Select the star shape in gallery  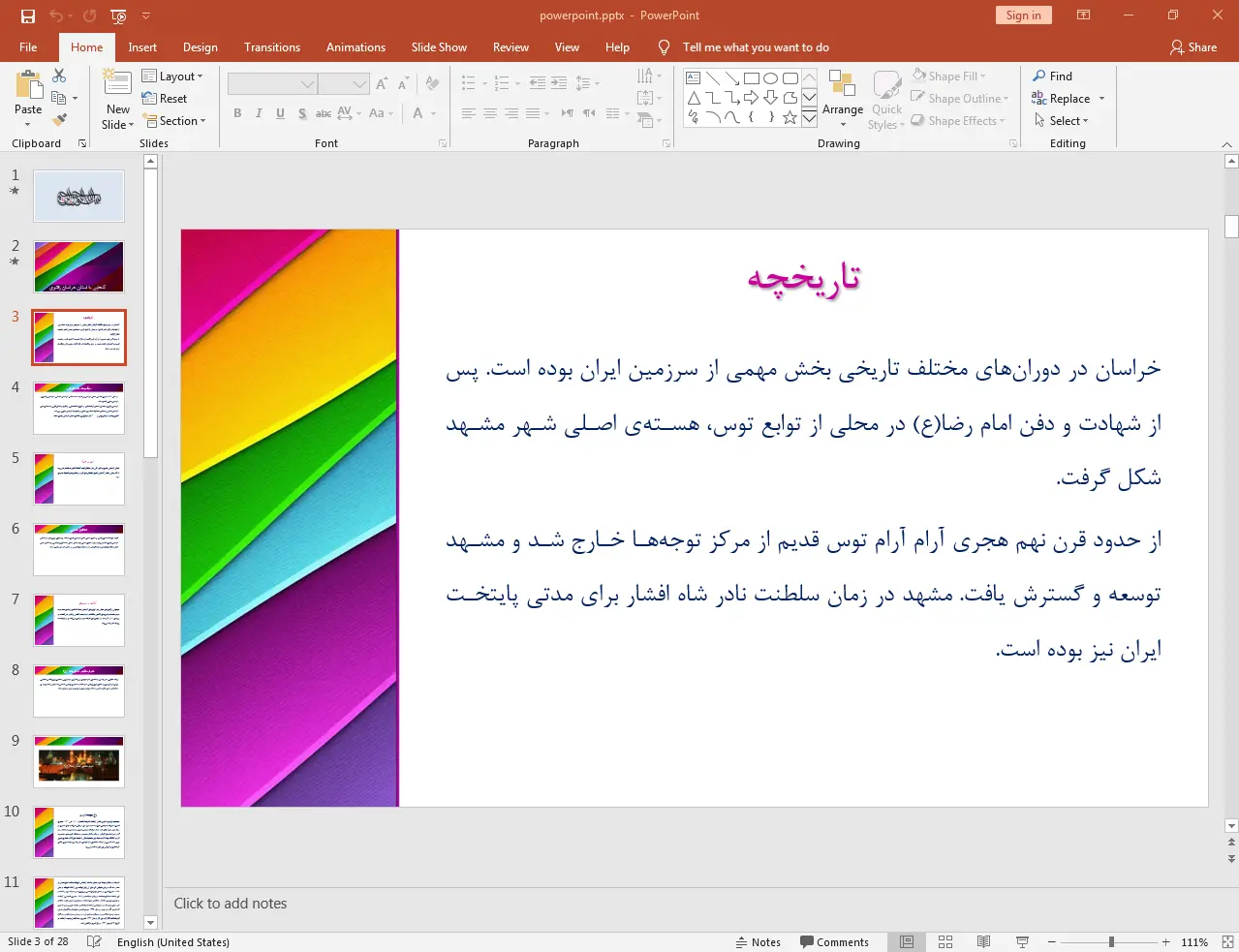[x=790, y=117]
